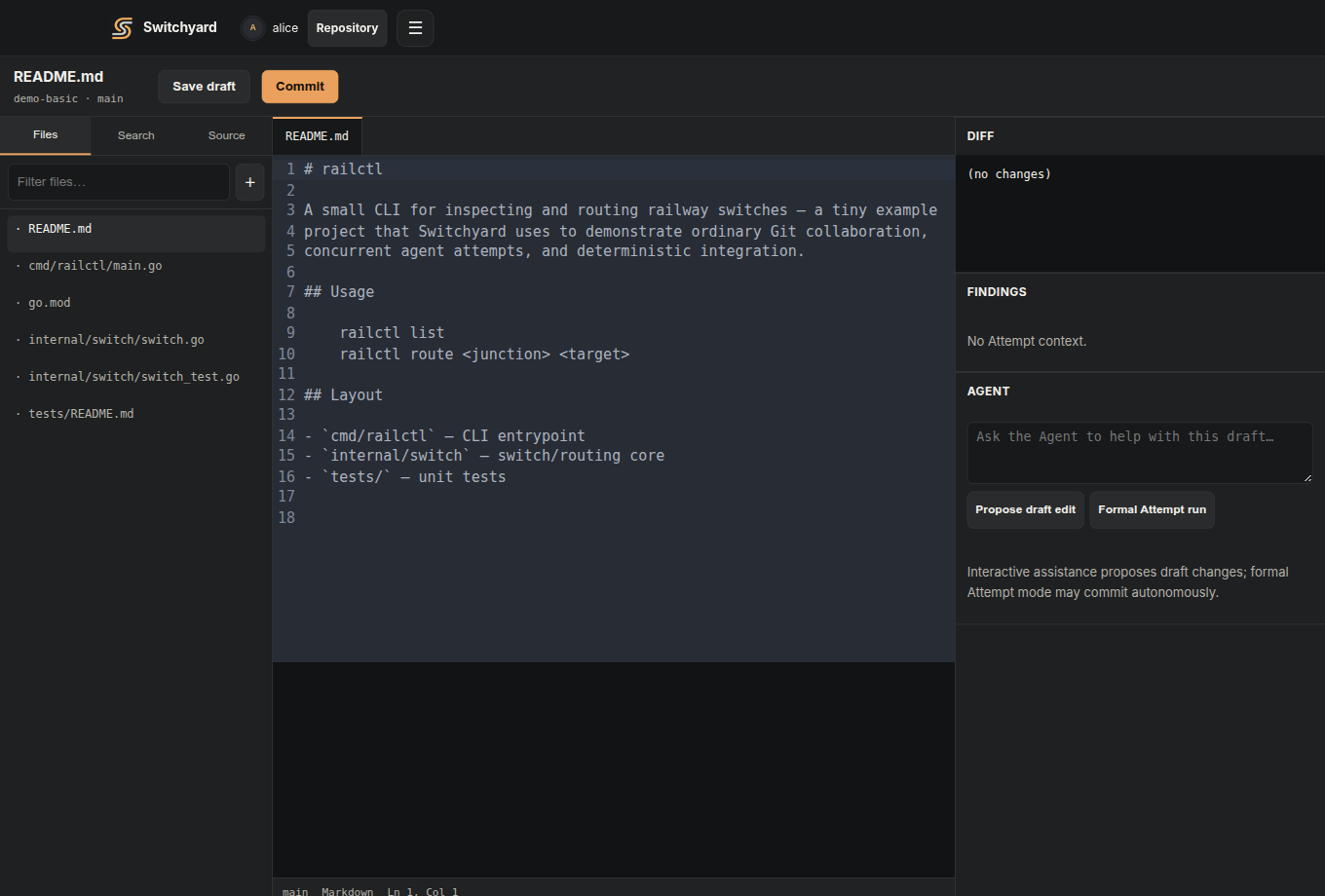Switch to the Search tab
The width and height of the screenshot is (1325, 896).
pos(136,135)
